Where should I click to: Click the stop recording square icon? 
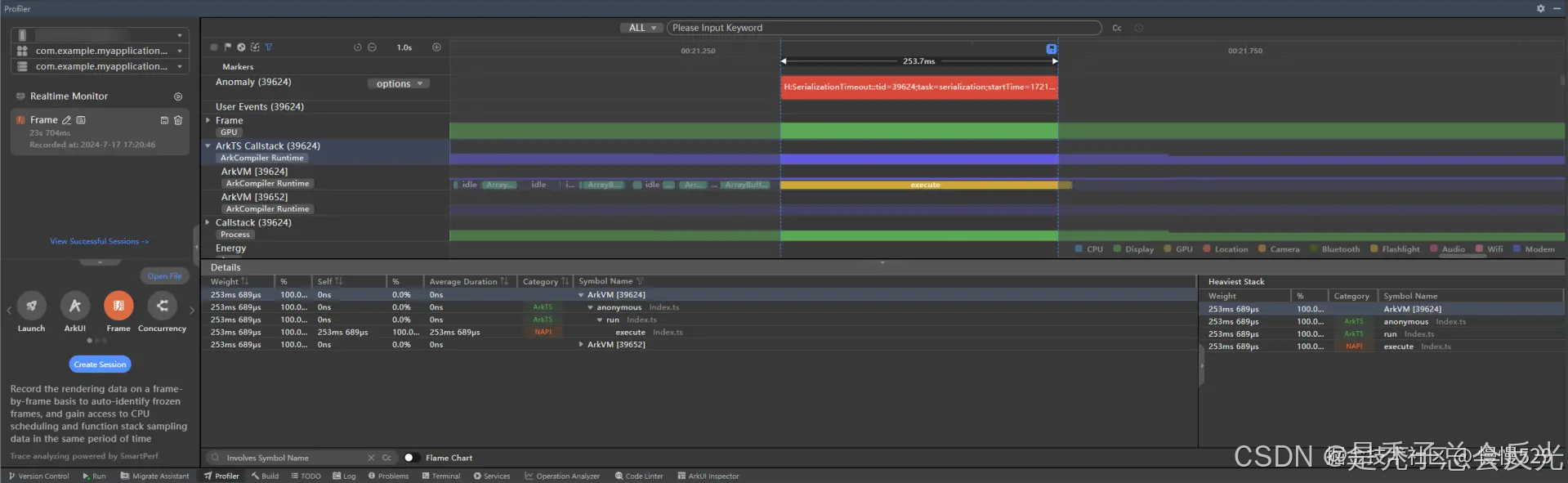point(214,47)
